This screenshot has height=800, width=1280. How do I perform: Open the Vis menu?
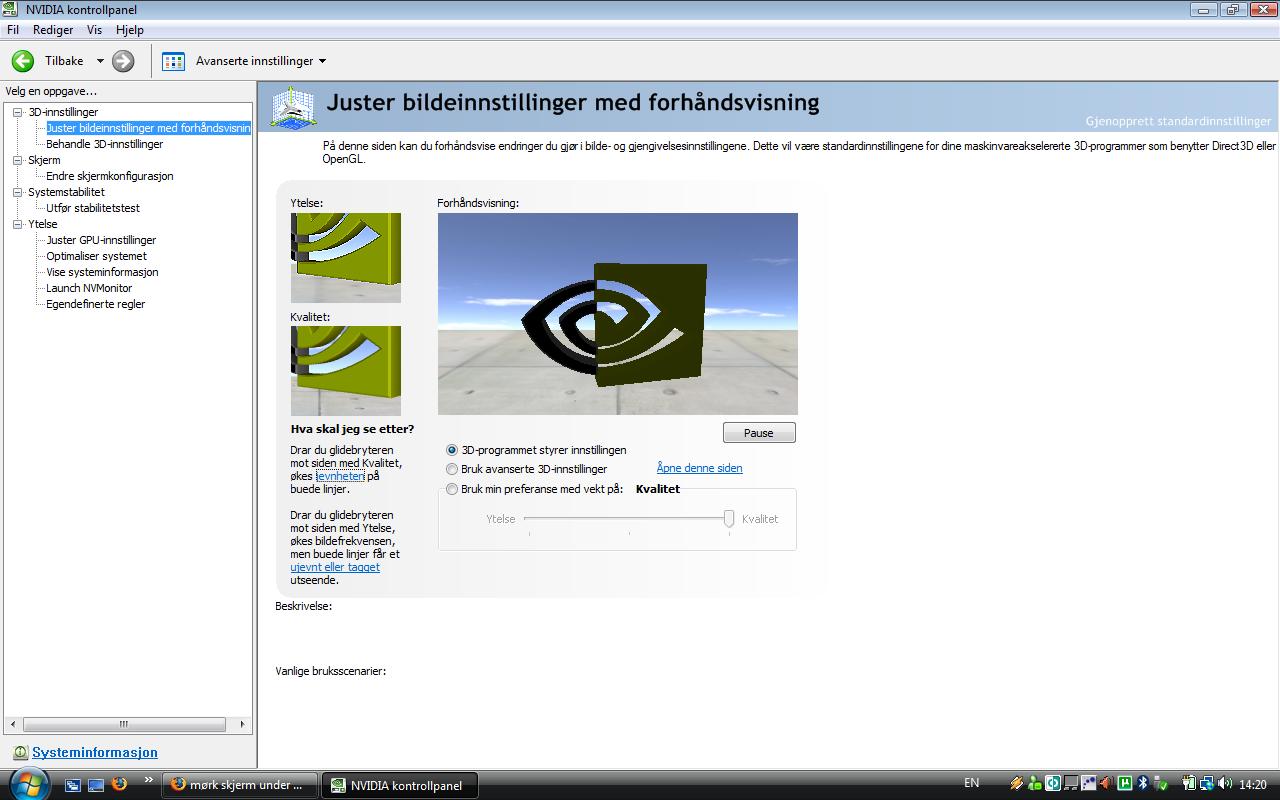[x=94, y=30]
